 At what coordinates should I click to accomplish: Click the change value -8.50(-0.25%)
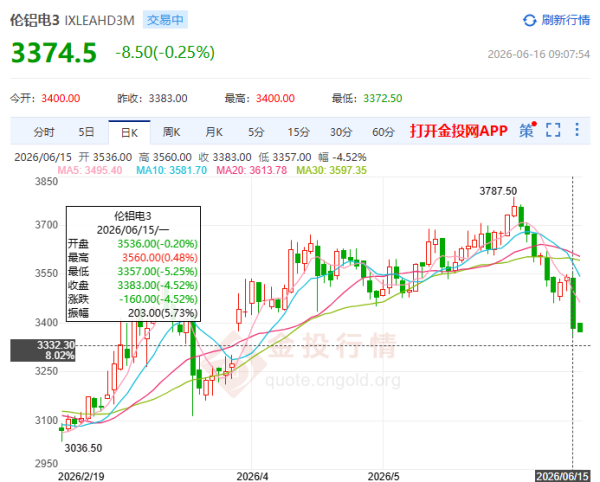(x=165, y=52)
